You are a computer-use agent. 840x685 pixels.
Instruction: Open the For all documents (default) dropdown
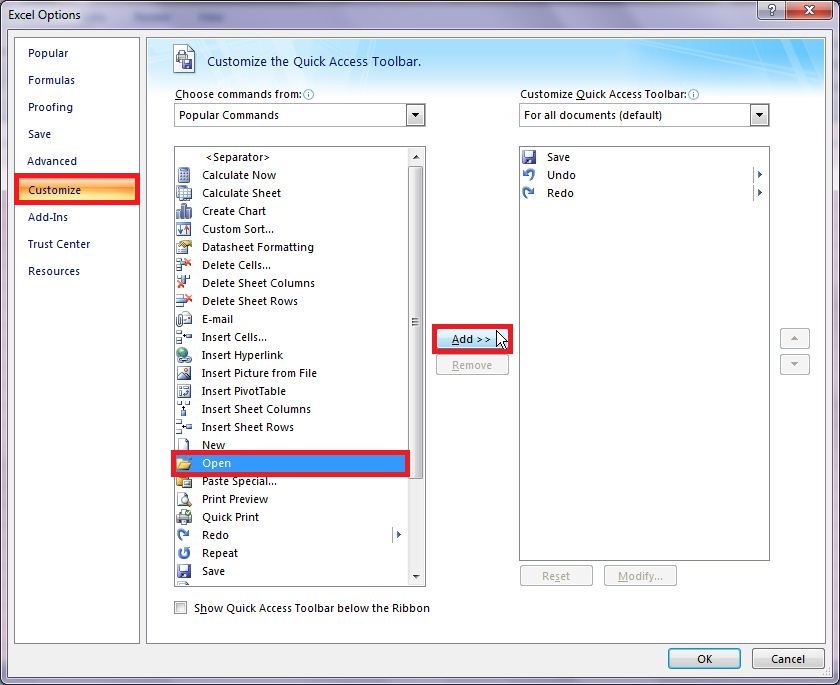pyautogui.click(x=759, y=115)
